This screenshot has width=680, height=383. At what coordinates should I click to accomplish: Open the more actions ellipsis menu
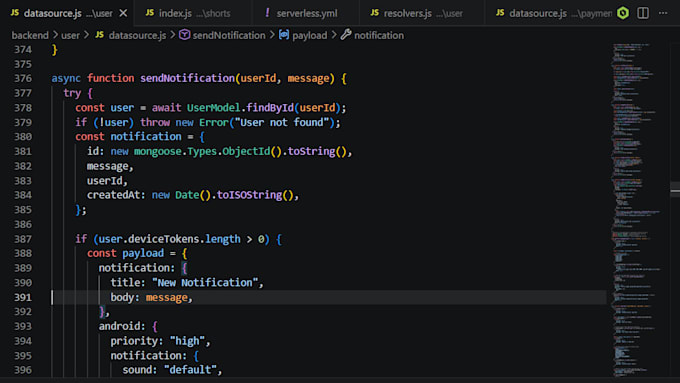[x=663, y=13]
